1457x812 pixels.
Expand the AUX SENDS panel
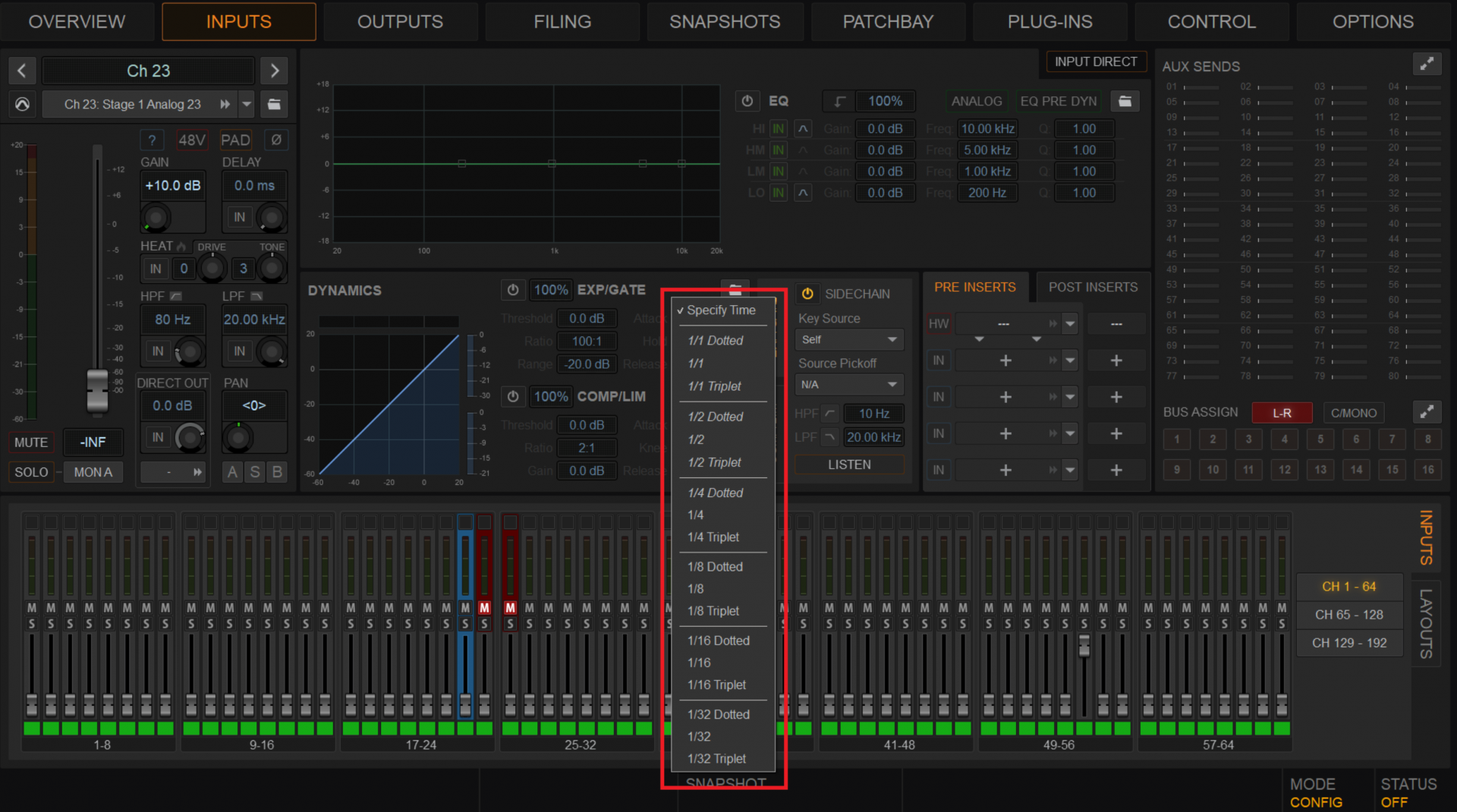point(1427,65)
